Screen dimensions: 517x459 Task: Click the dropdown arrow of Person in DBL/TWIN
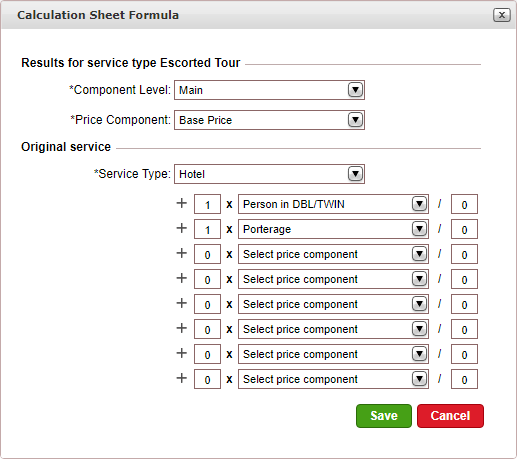click(419, 204)
